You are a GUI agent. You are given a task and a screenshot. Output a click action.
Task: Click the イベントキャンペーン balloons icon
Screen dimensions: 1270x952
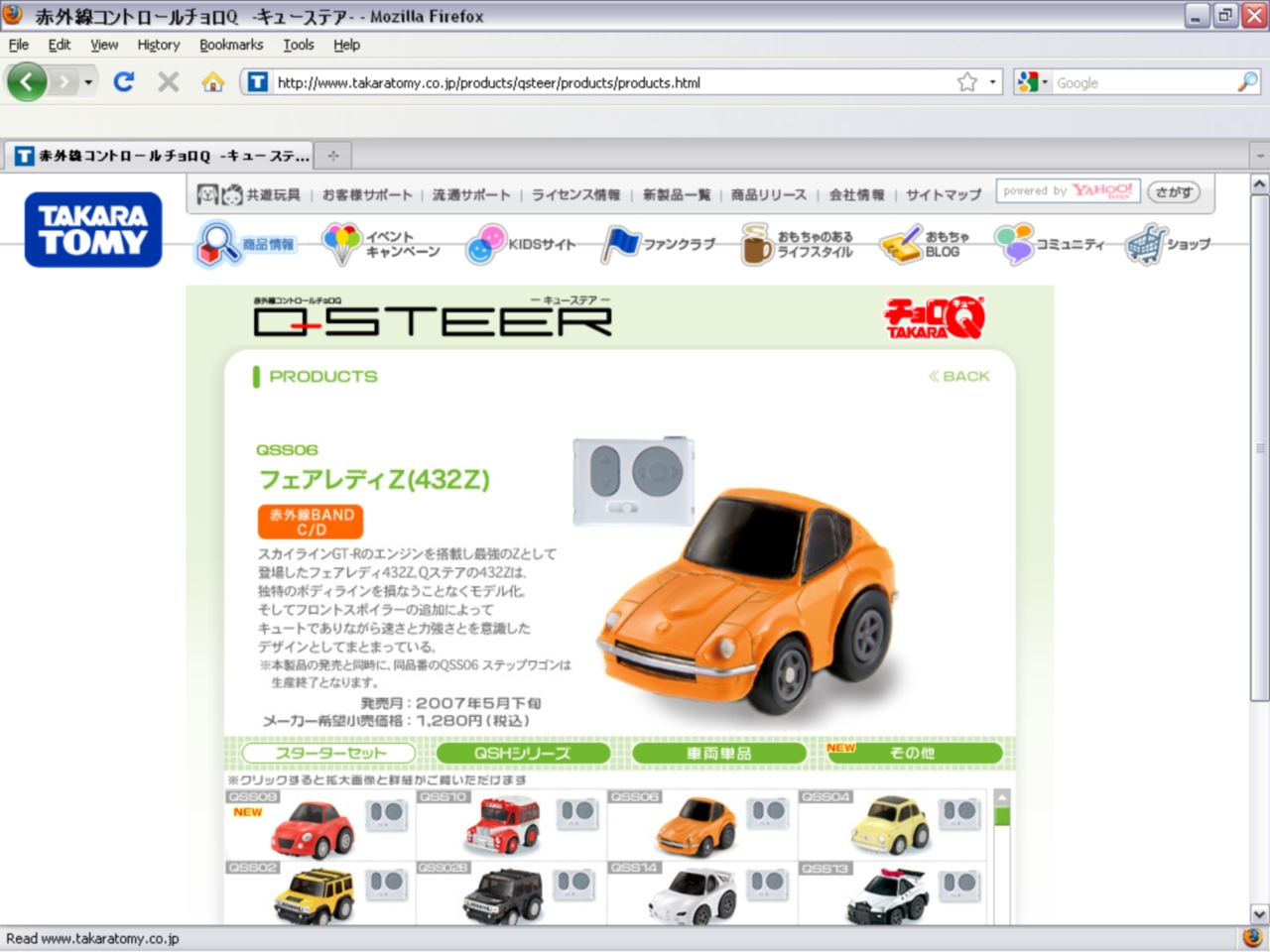(342, 243)
